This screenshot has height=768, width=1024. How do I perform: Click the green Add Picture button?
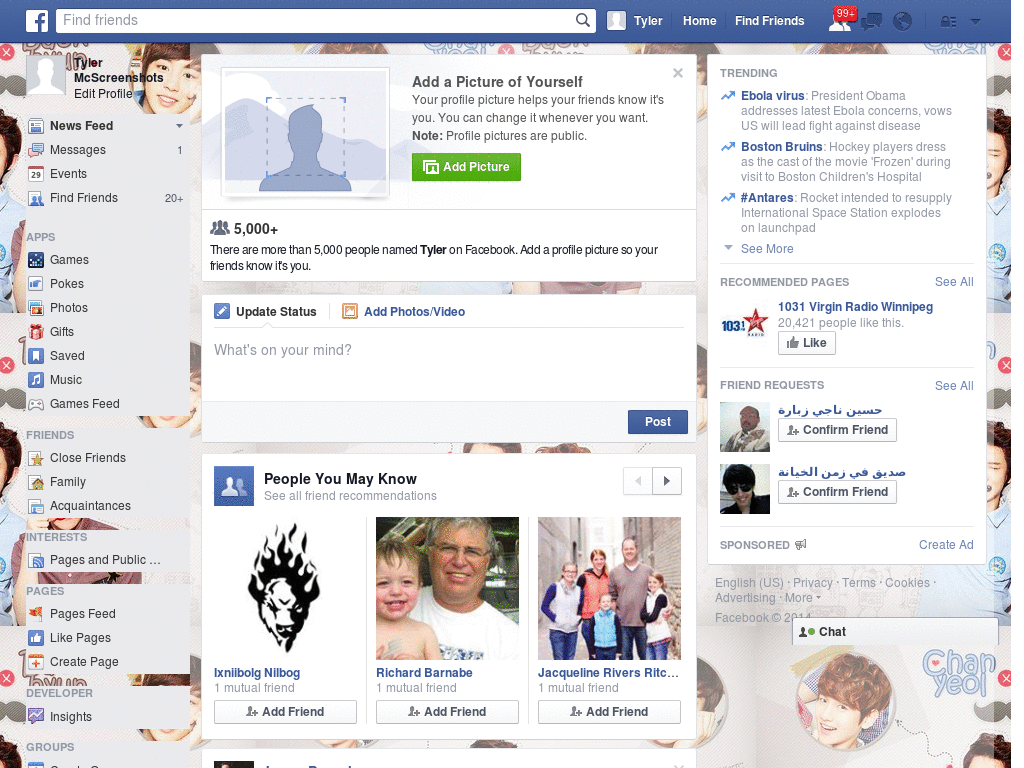466,167
